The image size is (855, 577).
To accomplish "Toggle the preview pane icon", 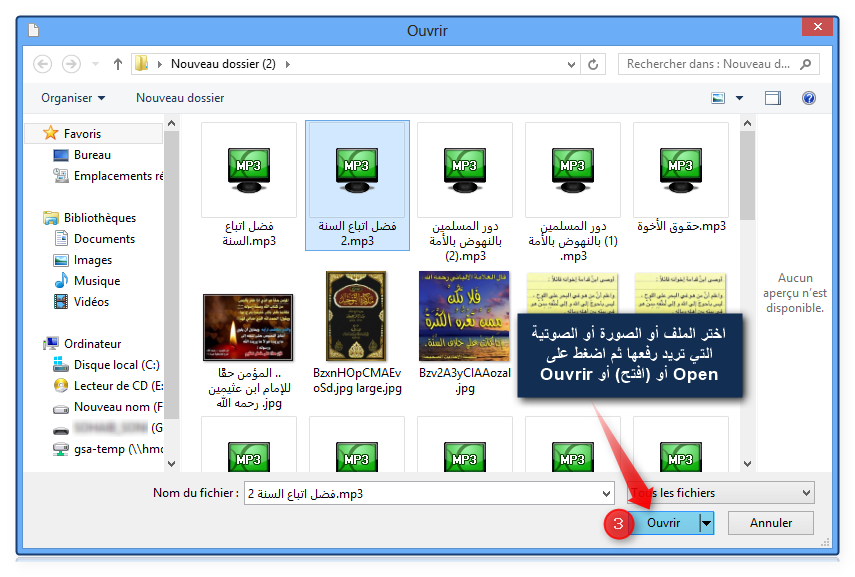I will (x=772, y=98).
